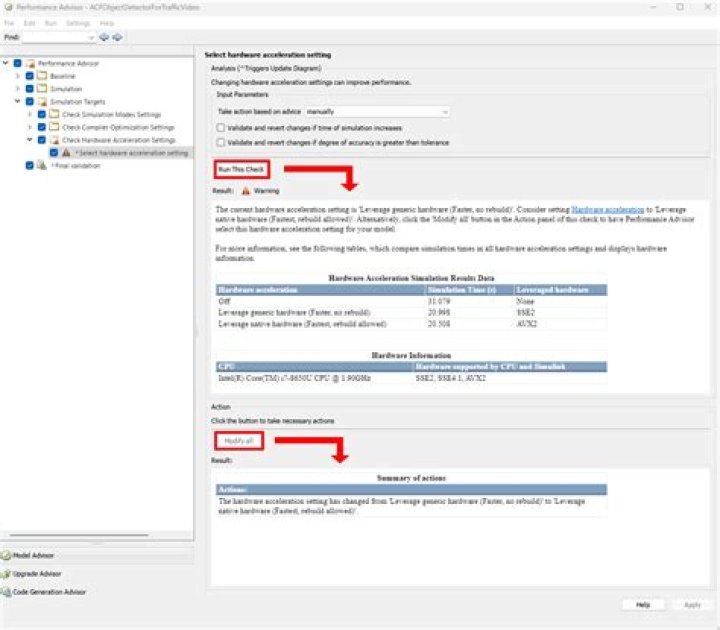720x630 pixels.
Task: Open the Run menu
Action: coord(51,23)
